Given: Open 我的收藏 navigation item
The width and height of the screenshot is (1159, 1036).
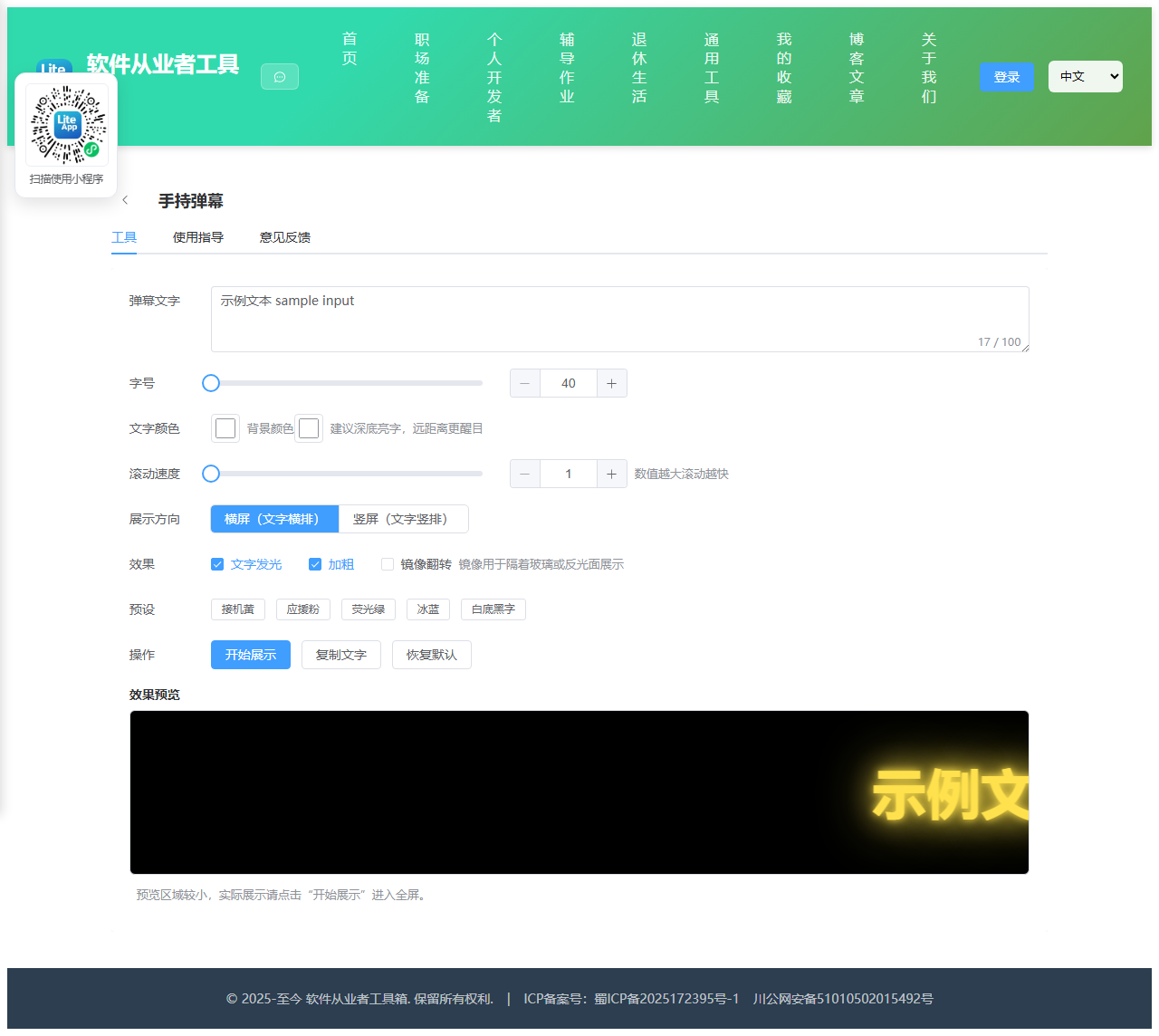Looking at the screenshot, I should [x=784, y=68].
